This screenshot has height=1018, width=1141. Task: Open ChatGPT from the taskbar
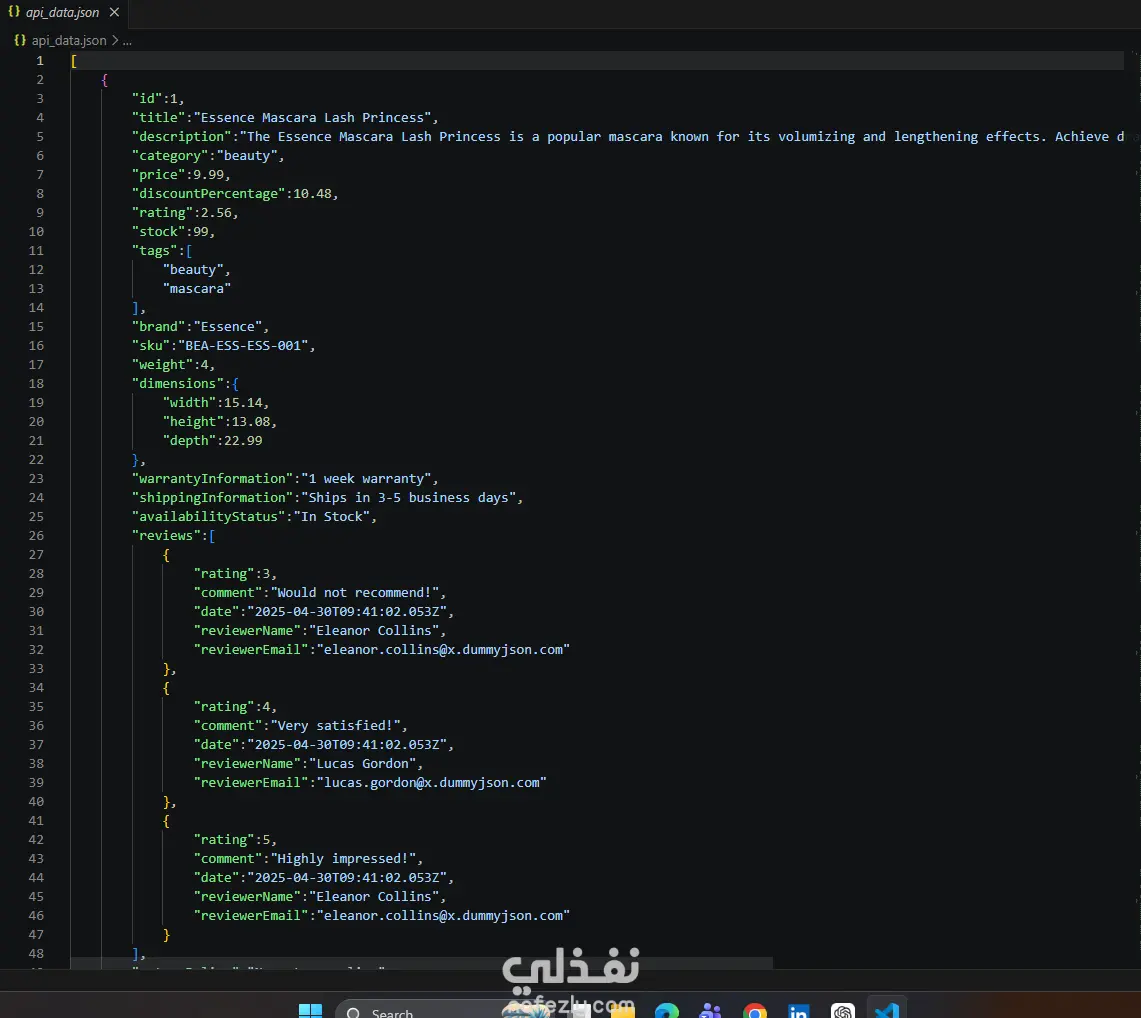point(843,1011)
